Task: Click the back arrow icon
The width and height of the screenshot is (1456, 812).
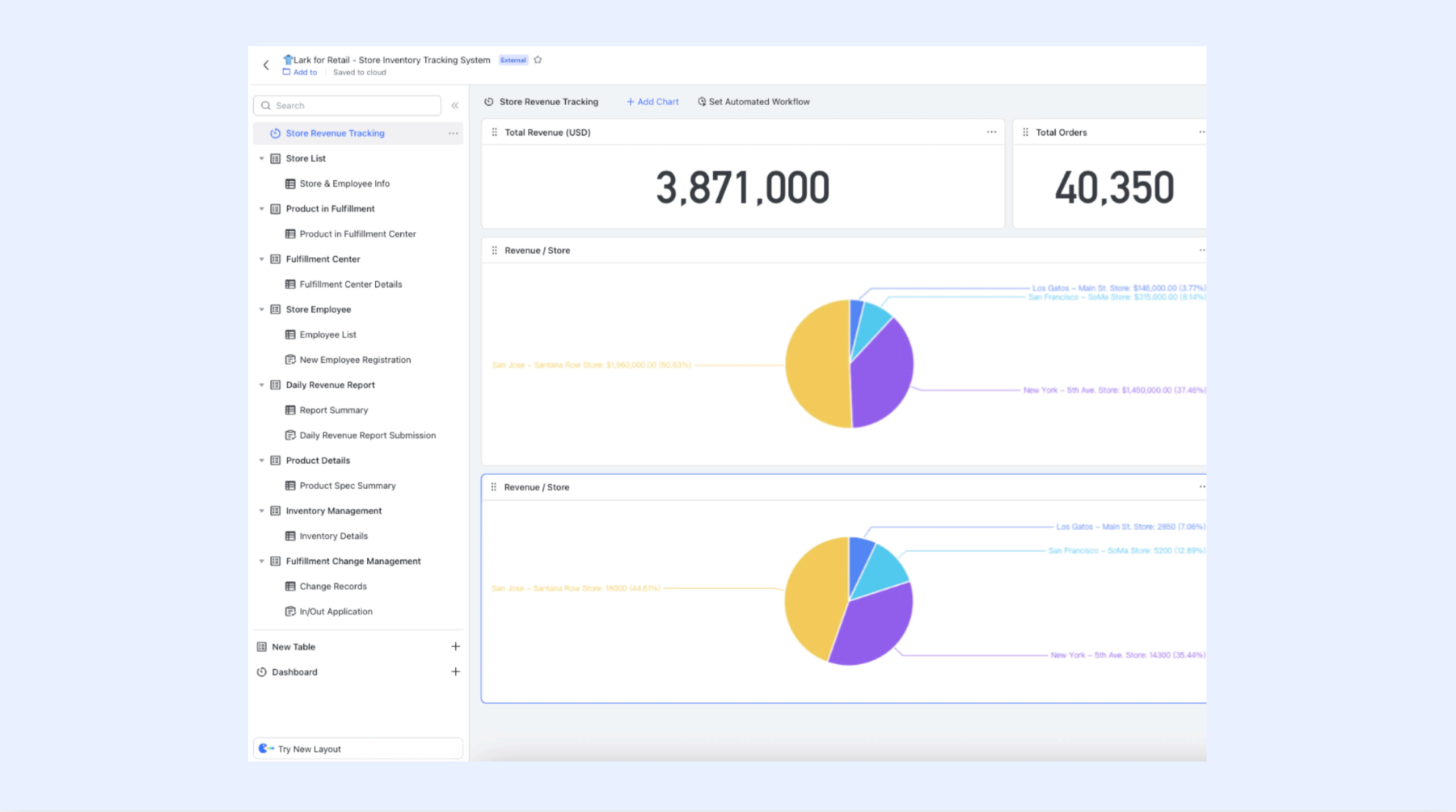Action: click(x=266, y=65)
